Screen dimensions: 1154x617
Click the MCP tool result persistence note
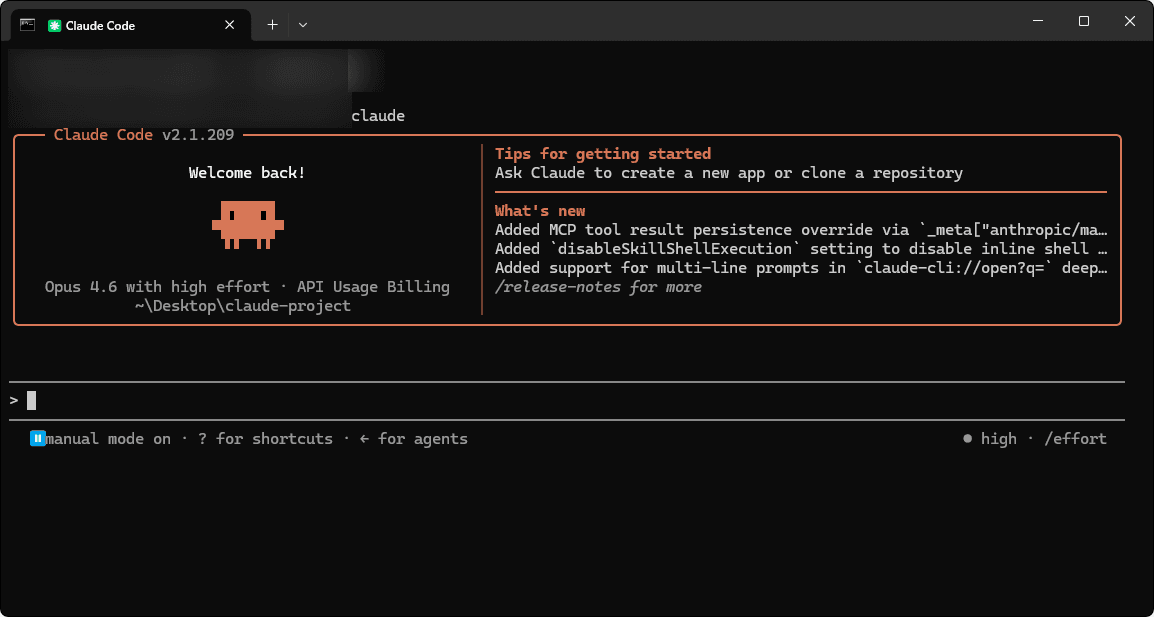(x=801, y=230)
